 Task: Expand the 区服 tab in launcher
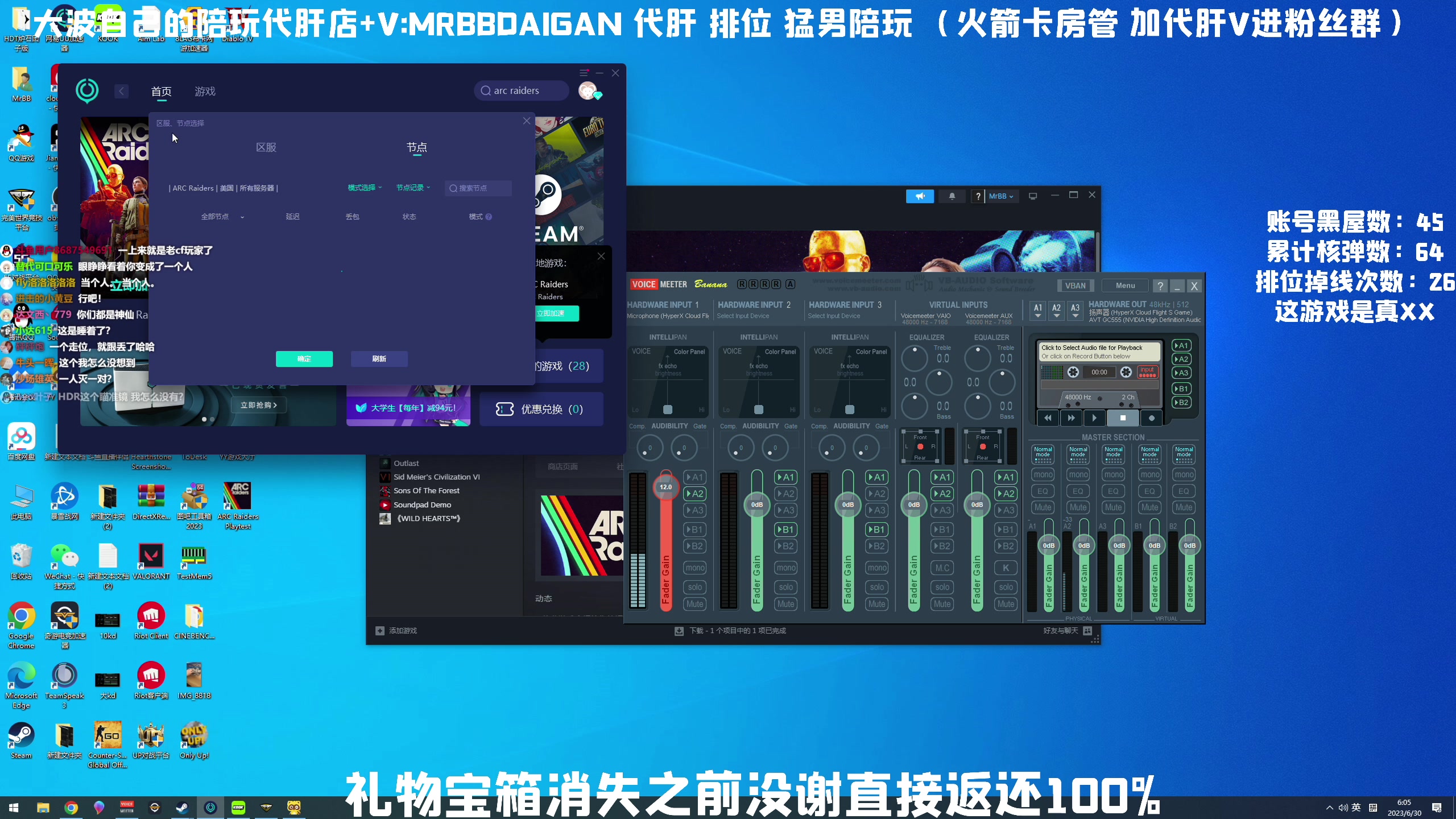[x=265, y=147]
